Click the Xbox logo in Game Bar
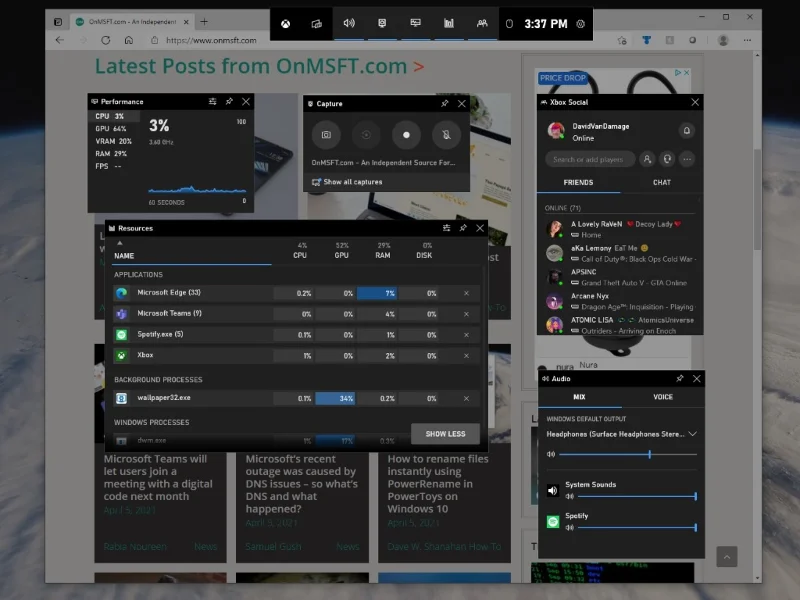Image resolution: width=800 pixels, height=600 pixels. coord(285,23)
